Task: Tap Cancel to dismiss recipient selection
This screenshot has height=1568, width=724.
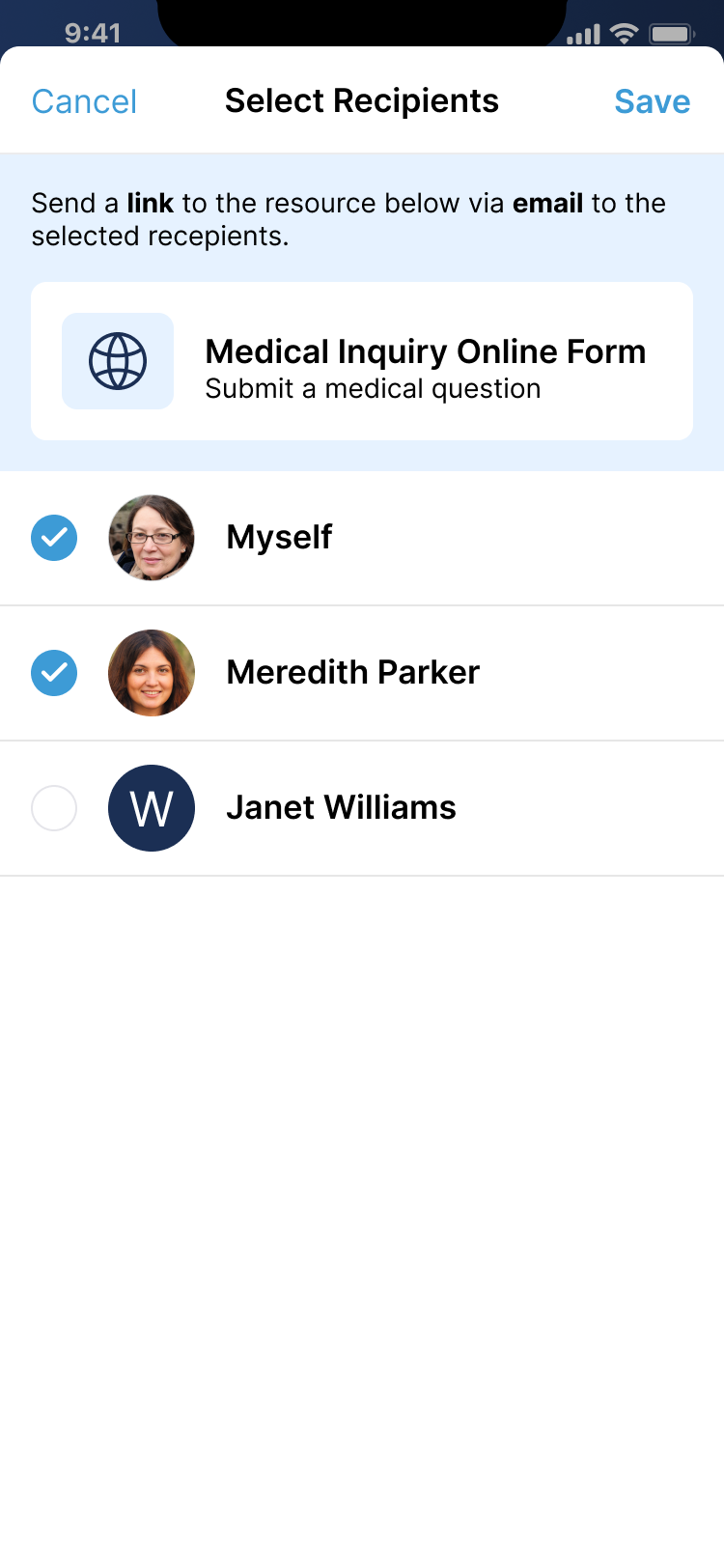Action: tap(84, 101)
